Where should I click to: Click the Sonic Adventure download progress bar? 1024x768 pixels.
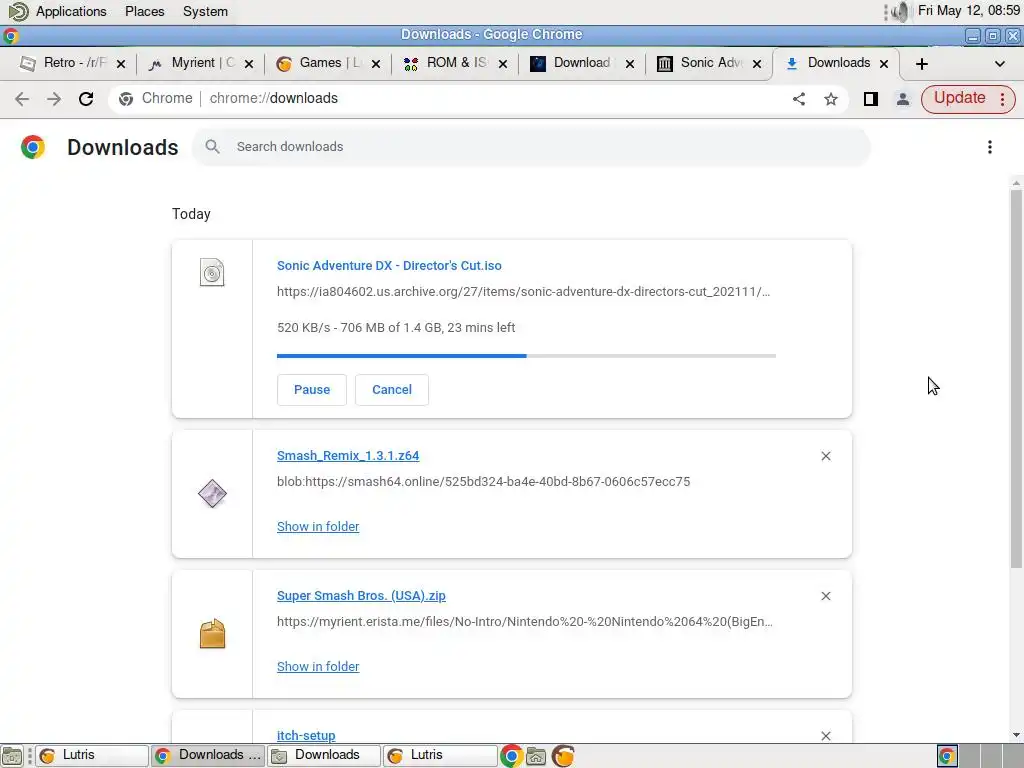tap(526, 356)
